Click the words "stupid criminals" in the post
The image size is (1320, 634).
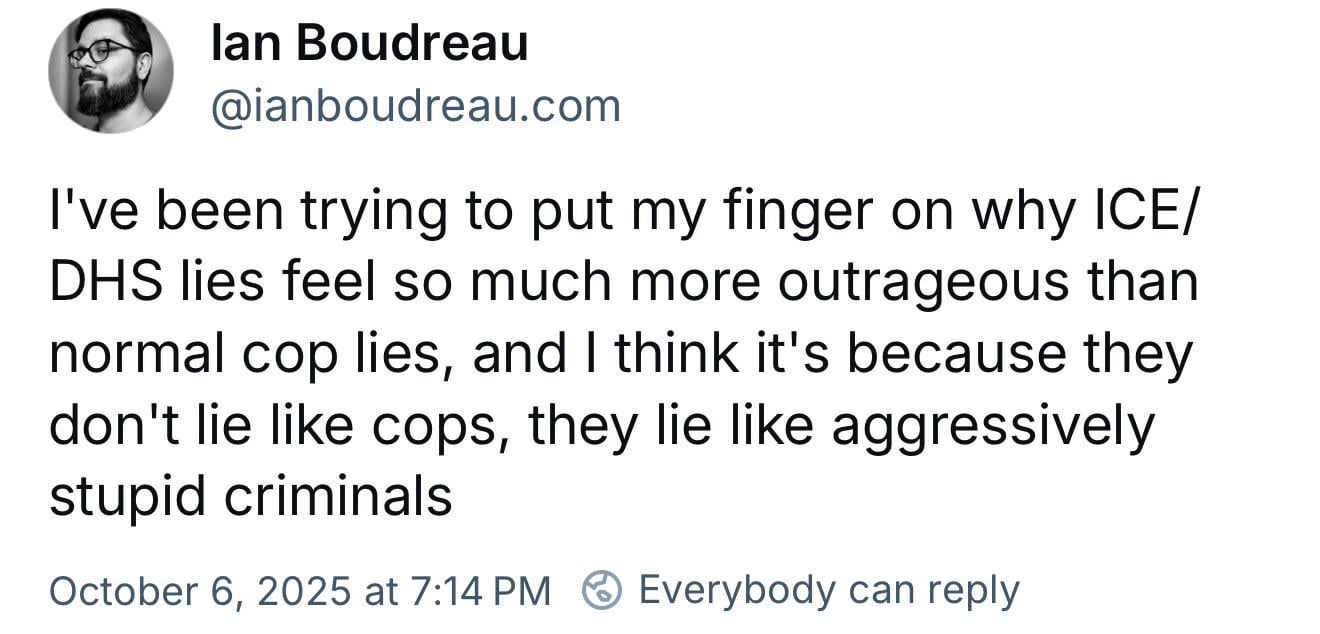(x=250, y=496)
